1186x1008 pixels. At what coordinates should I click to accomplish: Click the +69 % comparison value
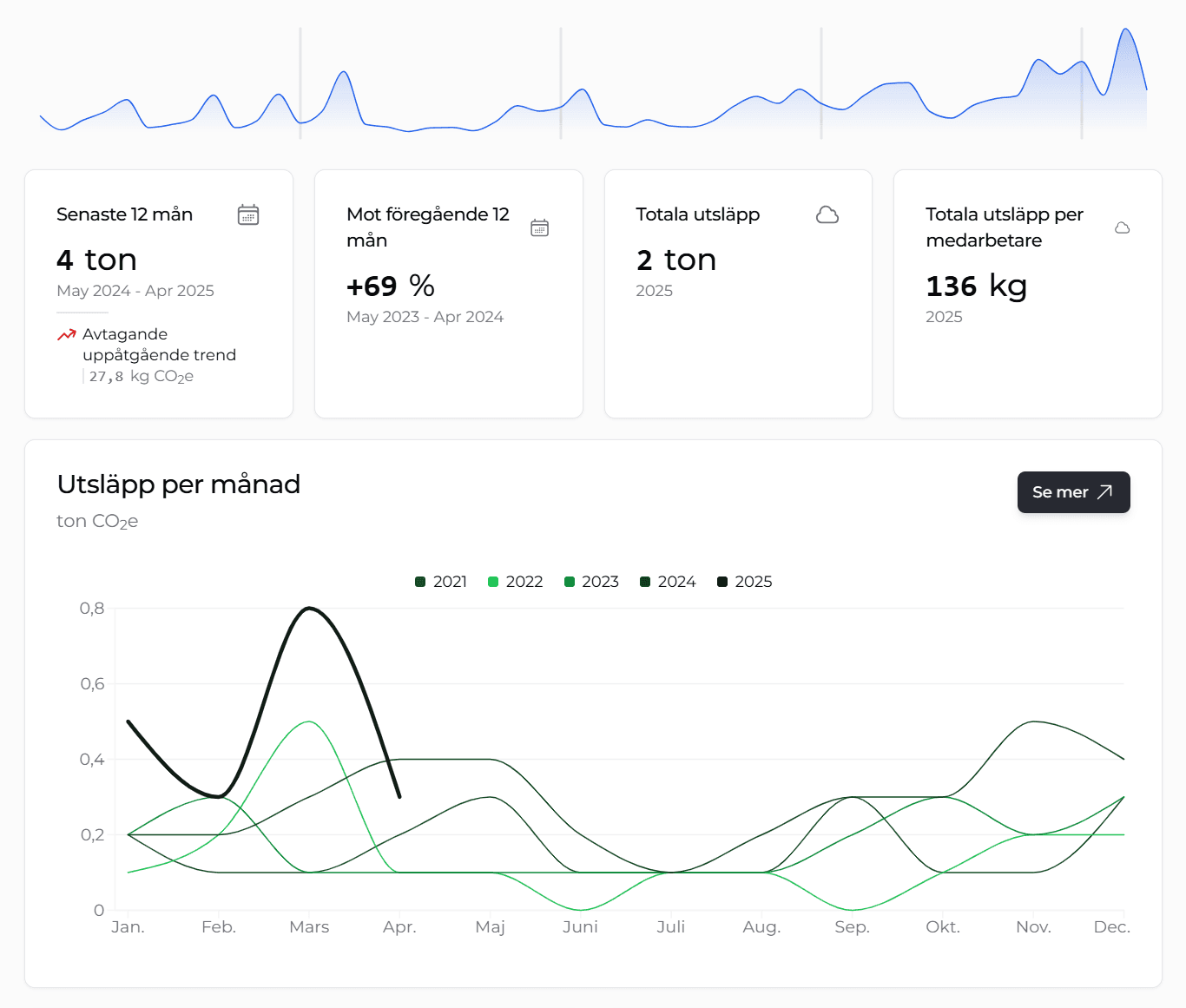coord(391,286)
